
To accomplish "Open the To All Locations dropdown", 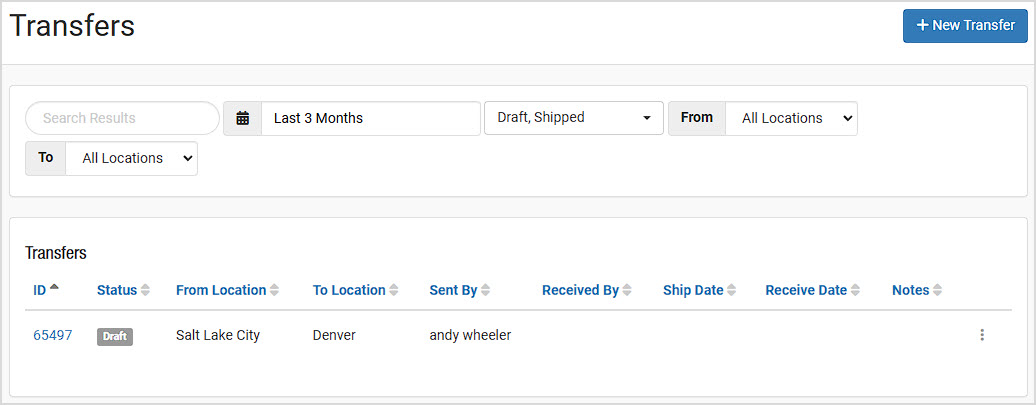I will tap(131, 159).
